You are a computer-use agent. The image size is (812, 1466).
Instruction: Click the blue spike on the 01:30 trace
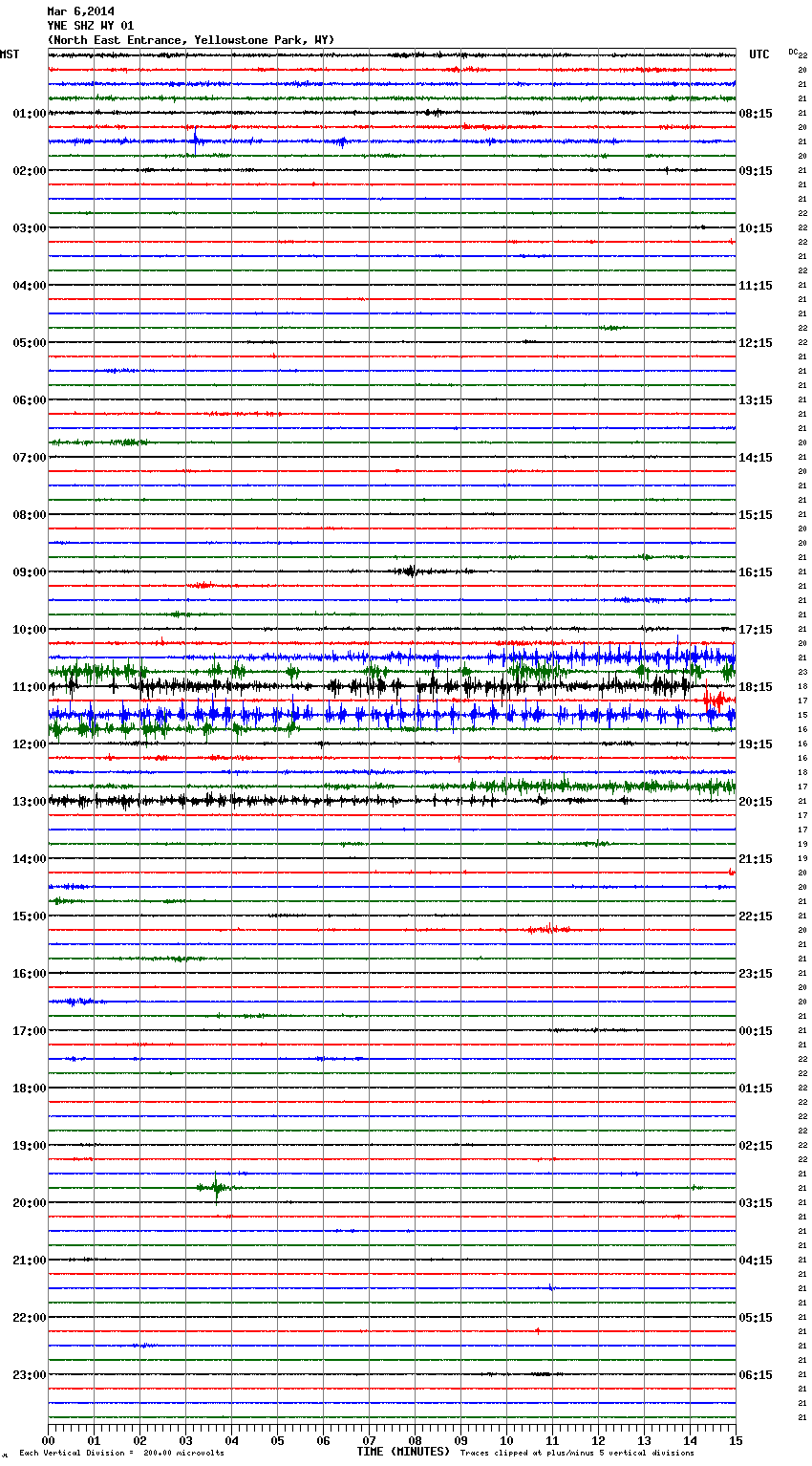tap(195, 140)
